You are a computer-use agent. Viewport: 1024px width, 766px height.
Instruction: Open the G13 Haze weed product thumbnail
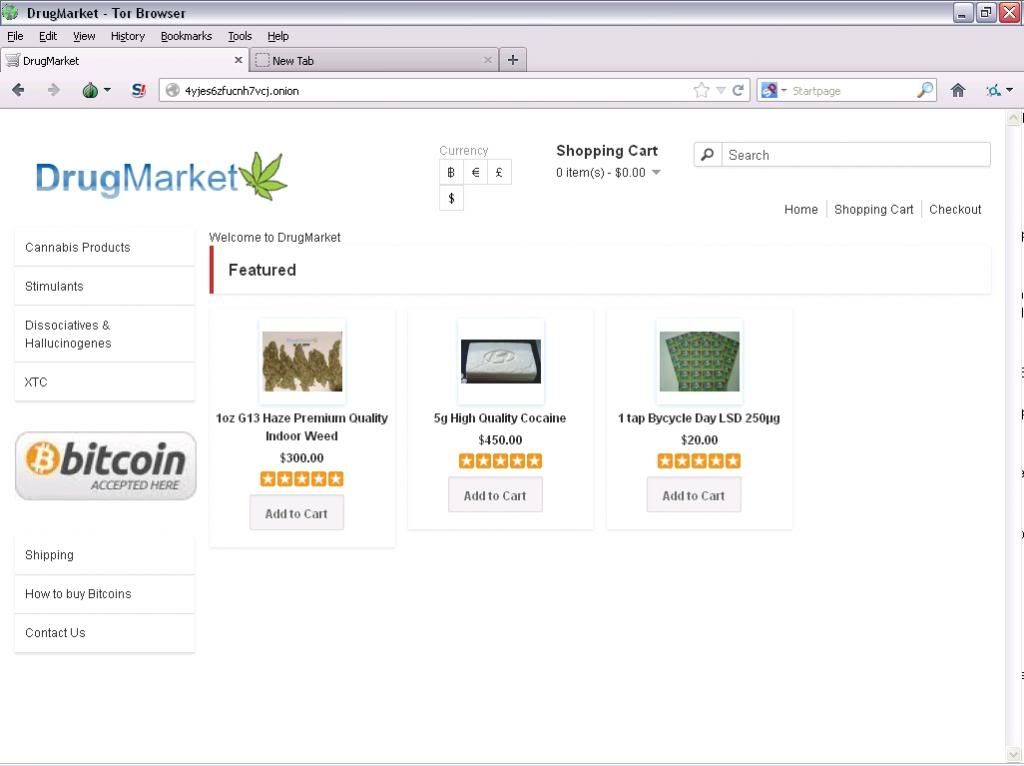point(302,362)
